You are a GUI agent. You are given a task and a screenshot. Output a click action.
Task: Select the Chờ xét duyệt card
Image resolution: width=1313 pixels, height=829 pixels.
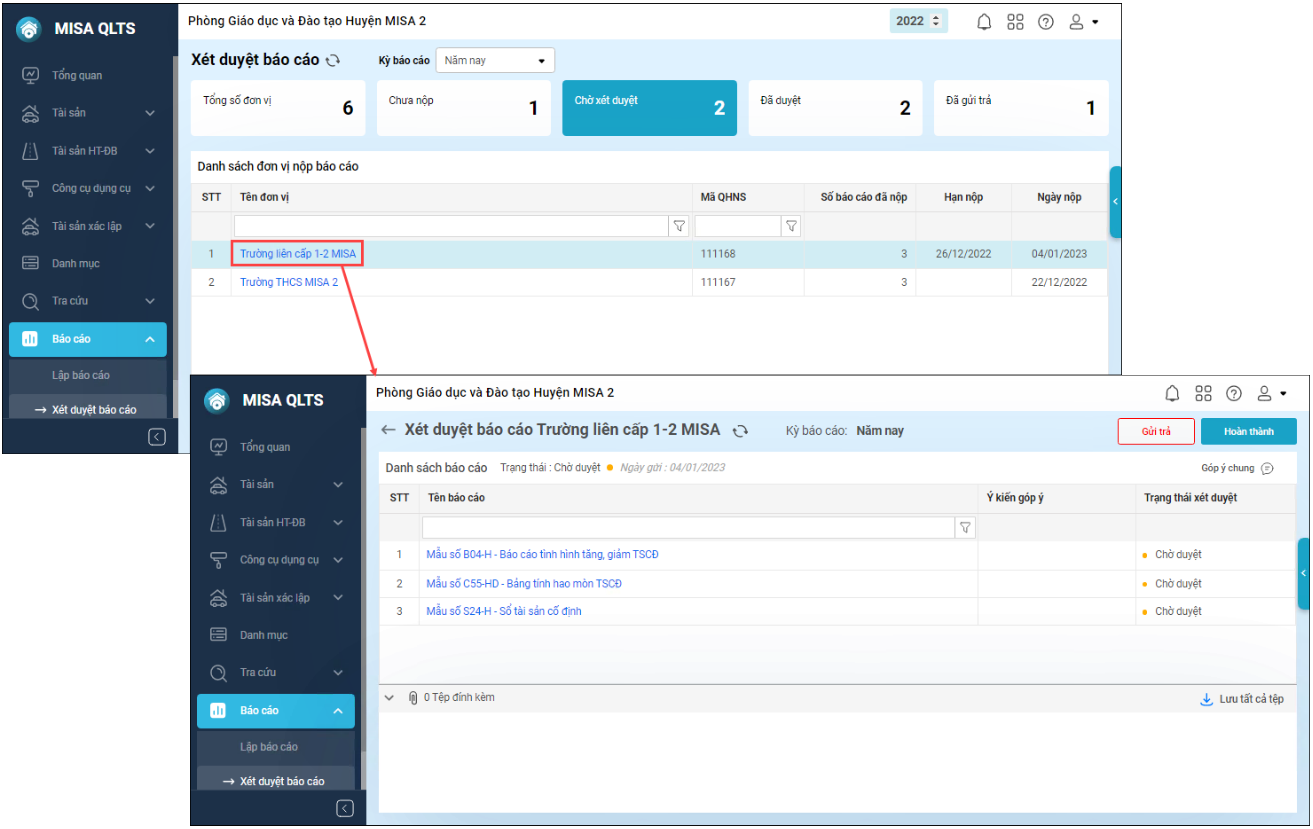click(x=650, y=108)
